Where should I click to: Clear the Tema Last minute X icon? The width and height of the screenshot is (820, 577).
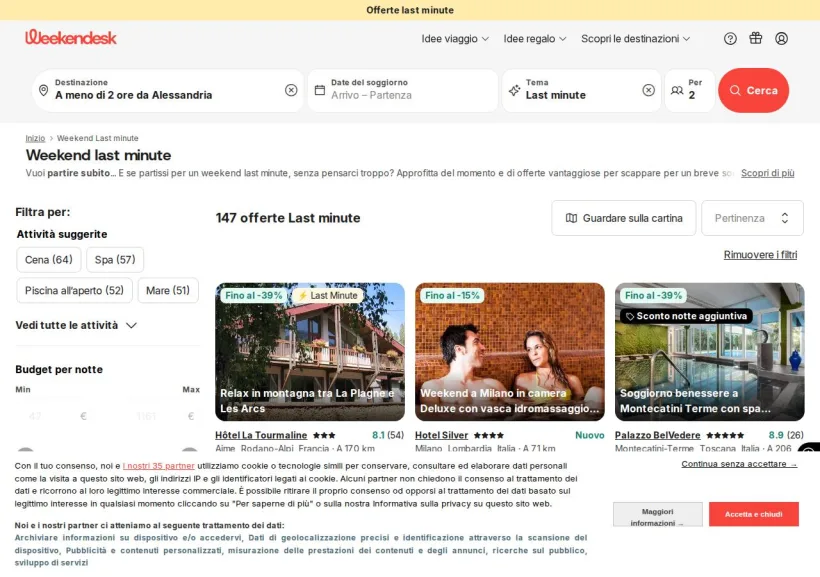(x=648, y=90)
